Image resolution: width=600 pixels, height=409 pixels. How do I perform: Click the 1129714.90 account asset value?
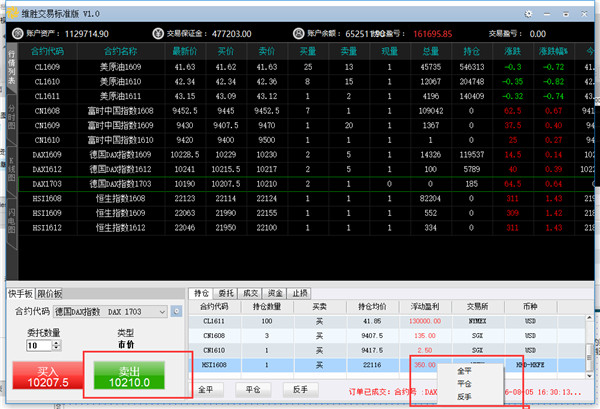click(x=86, y=34)
